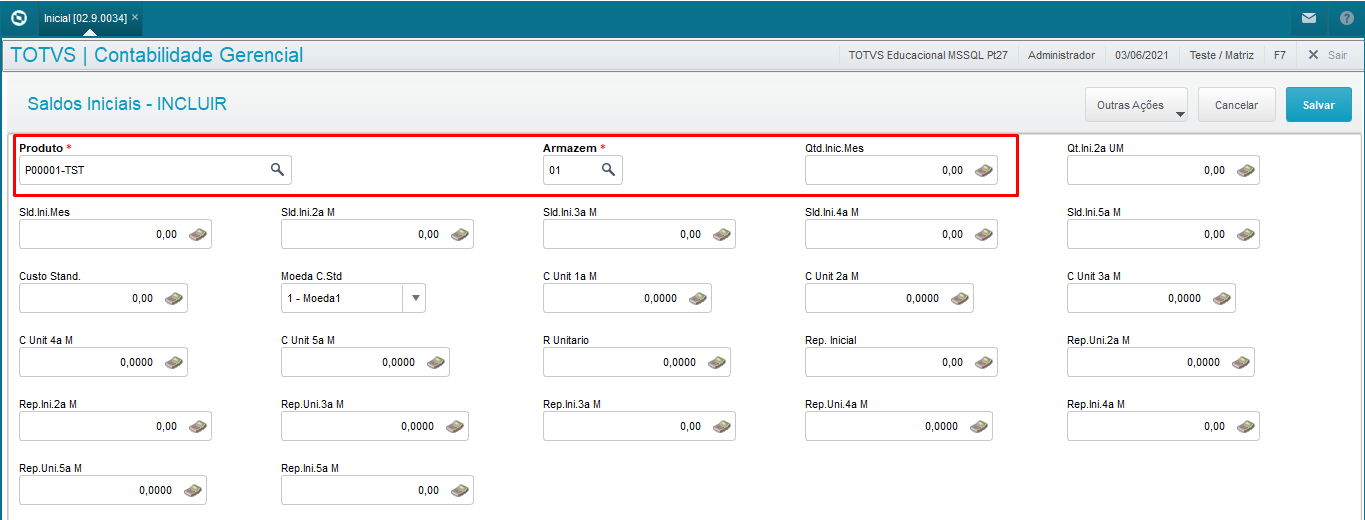Focus the Qt.Ini.2a UM value field
Viewport: 1365px width, 520px height.
tap(1163, 170)
